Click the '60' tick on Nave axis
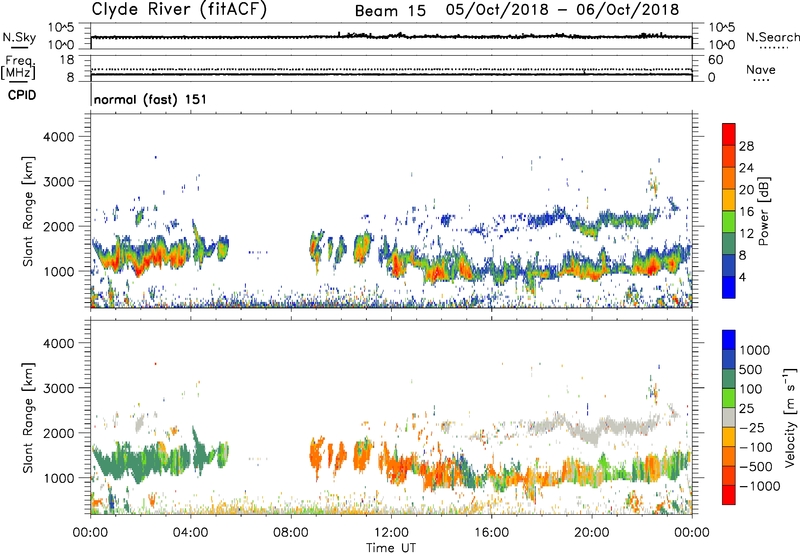 coord(715,60)
